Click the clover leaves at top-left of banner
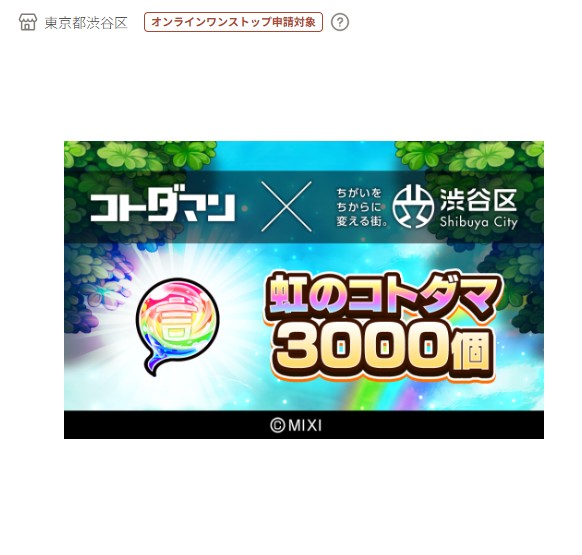 pos(139,155)
